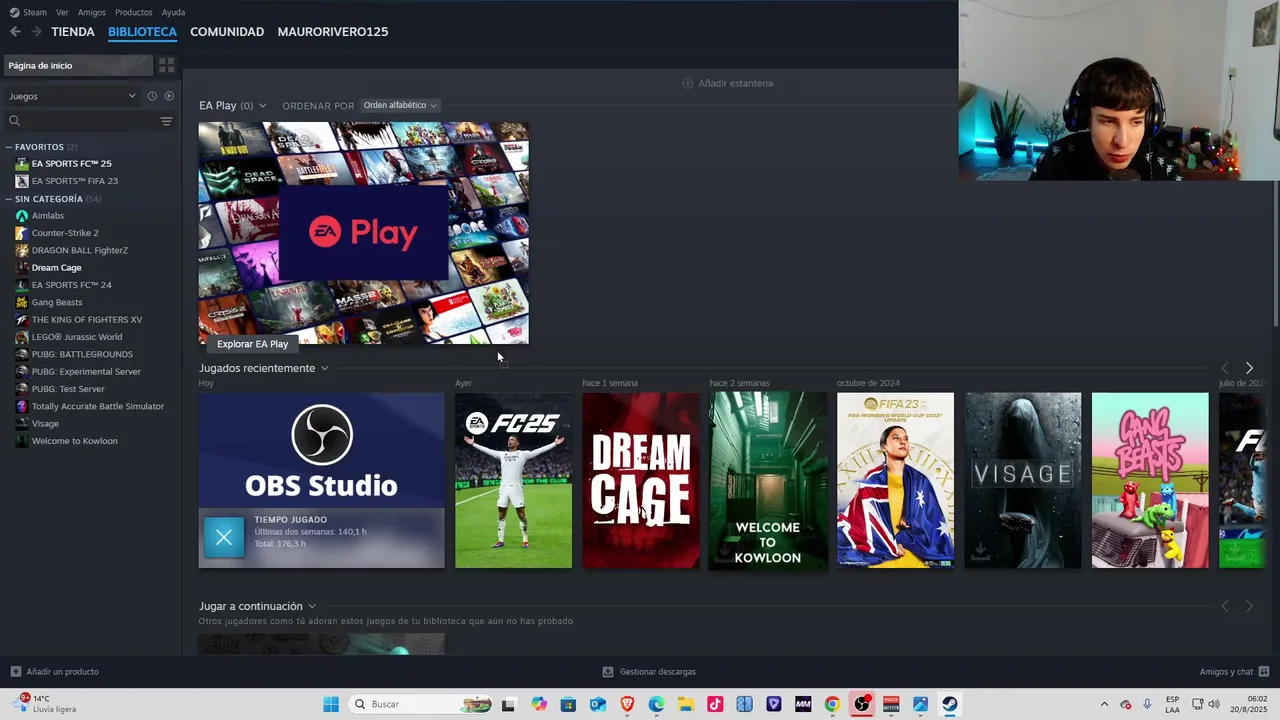Go forward with the navigation arrow
Image resolution: width=1280 pixels, height=720 pixels.
(36, 32)
